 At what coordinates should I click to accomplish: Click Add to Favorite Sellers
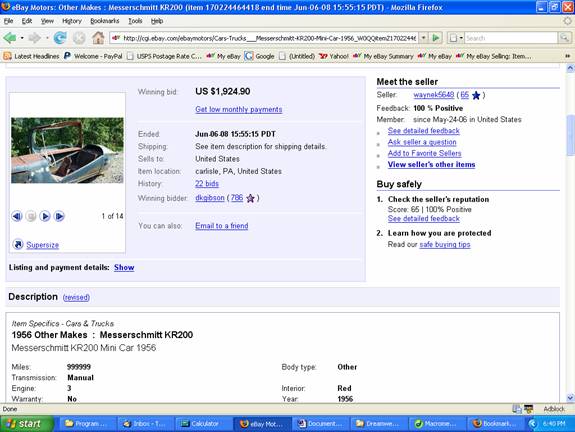[425, 153]
